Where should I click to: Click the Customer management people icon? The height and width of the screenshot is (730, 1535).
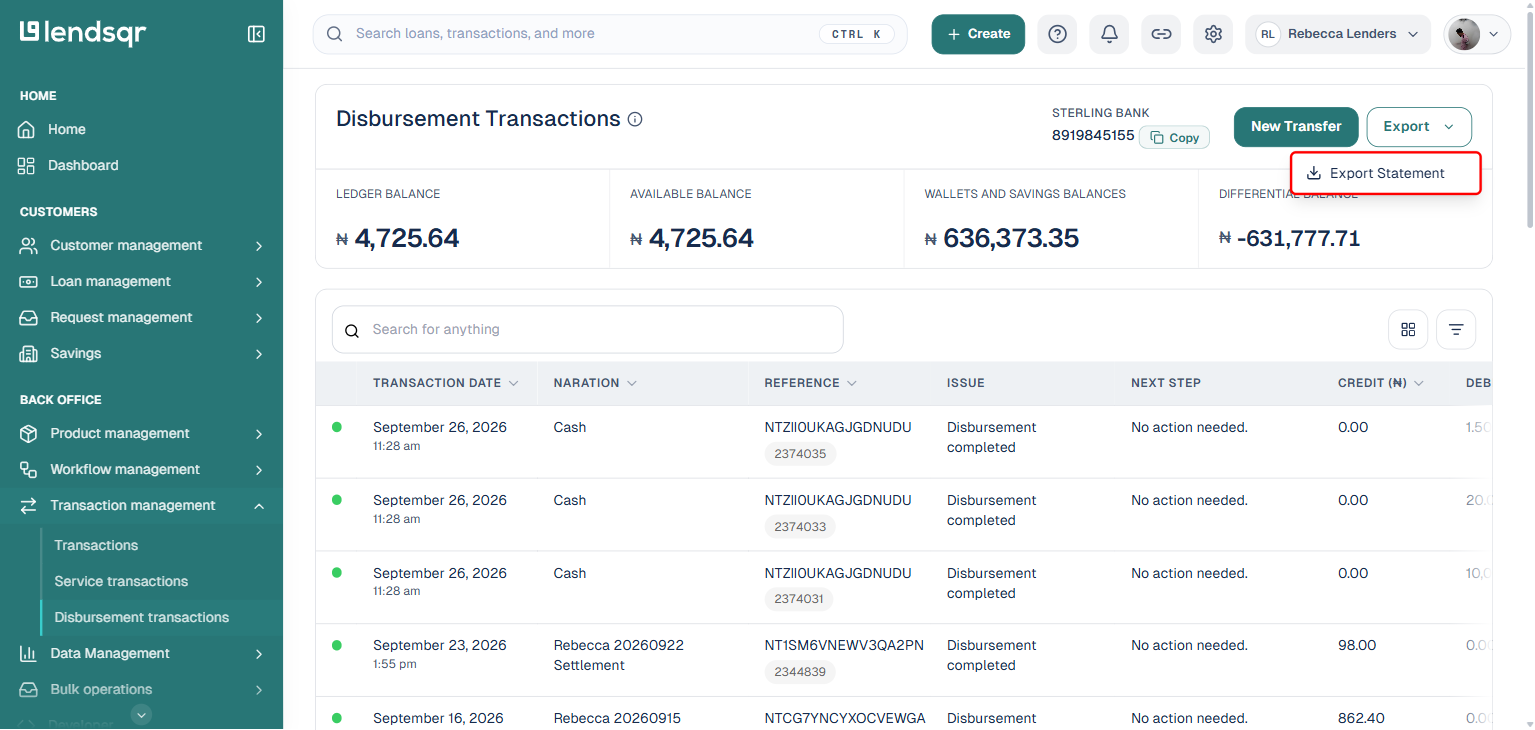pyautogui.click(x=29, y=245)
